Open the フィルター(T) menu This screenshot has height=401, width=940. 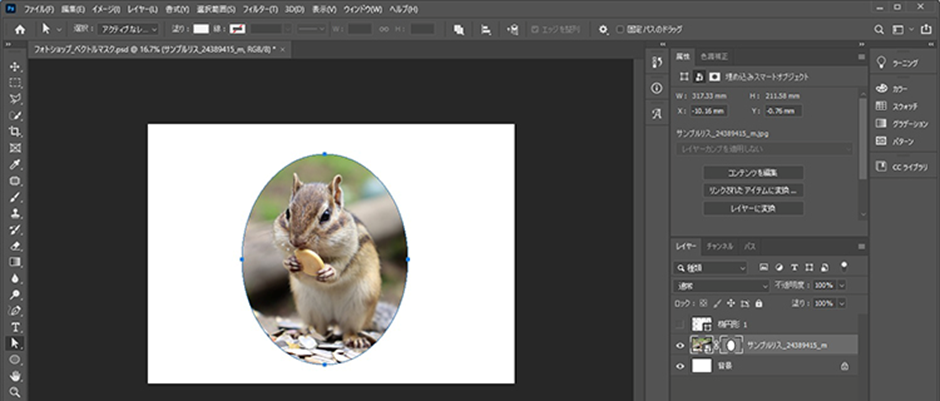coord(261,10)
